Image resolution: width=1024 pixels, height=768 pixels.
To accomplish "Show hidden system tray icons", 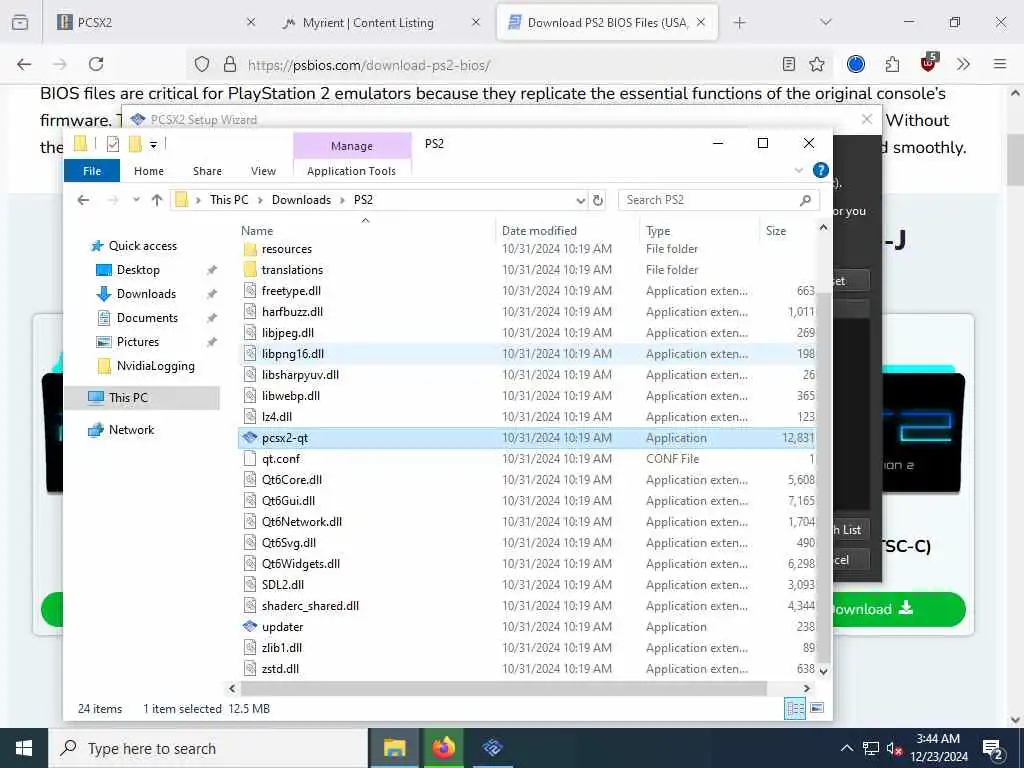I will 846,748.
